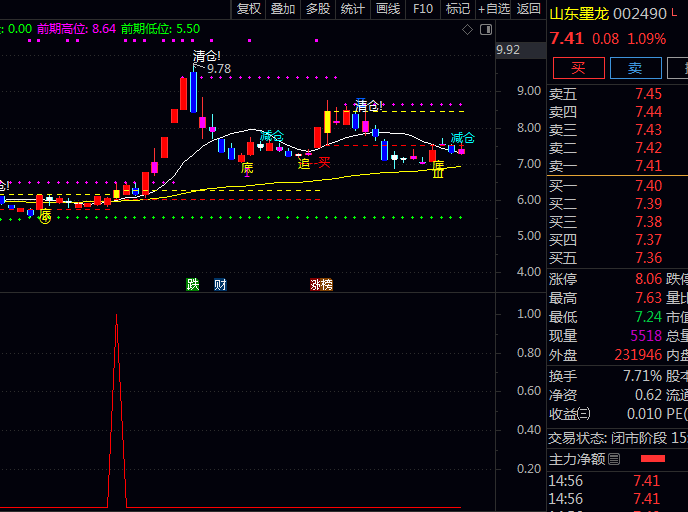Select the 卖一 price 7.41

point(648,166)
